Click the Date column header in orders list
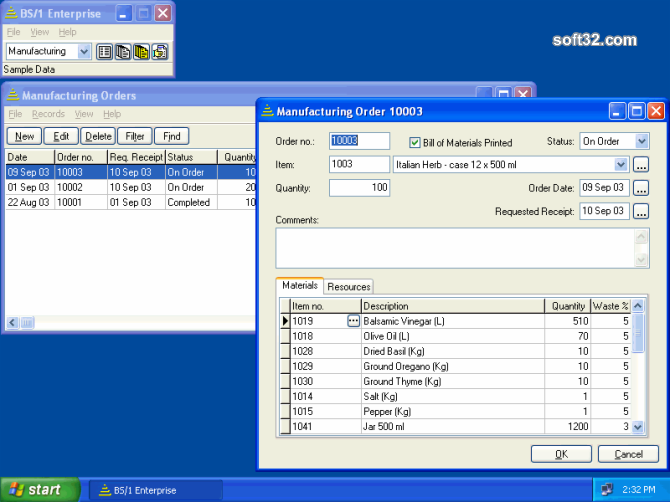670x502 pixels. coord(30,157)
